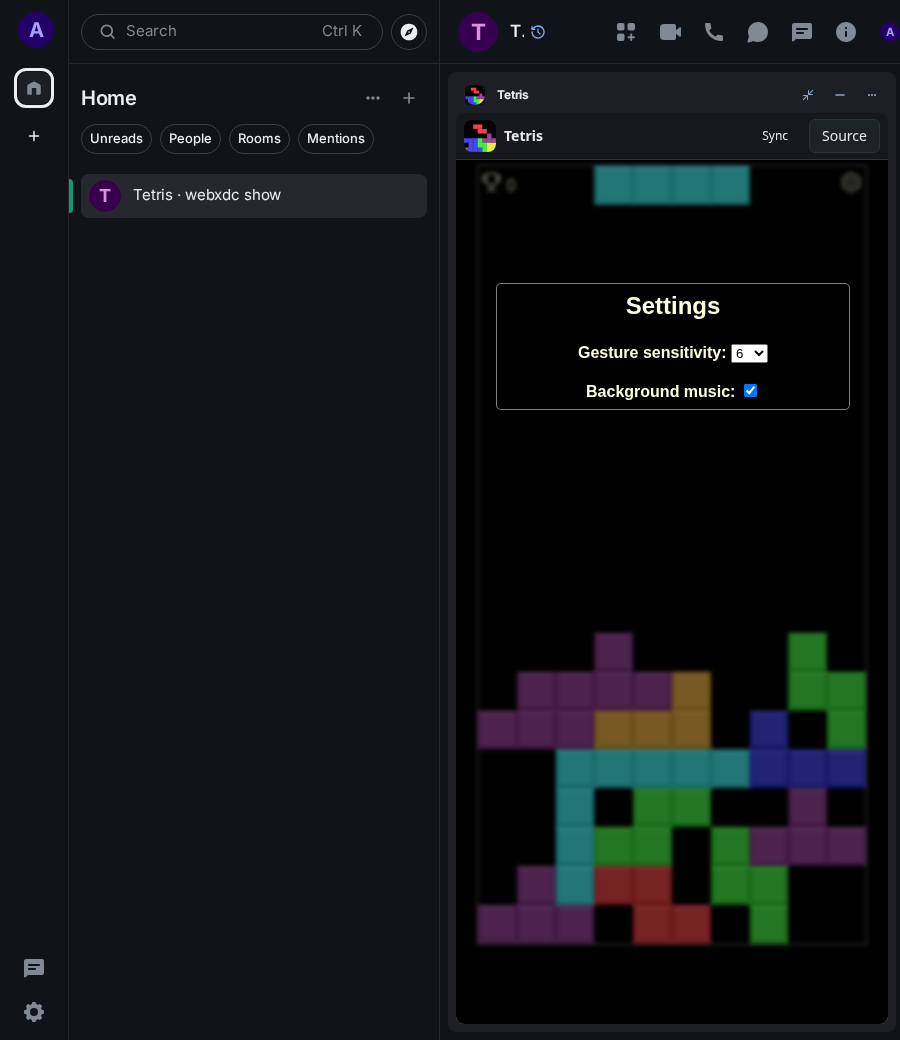The image size is (900, 1040).
Task: Click the Tetris icon in the widget title bar
Action: pyautogui.click(x=475, y=95)
